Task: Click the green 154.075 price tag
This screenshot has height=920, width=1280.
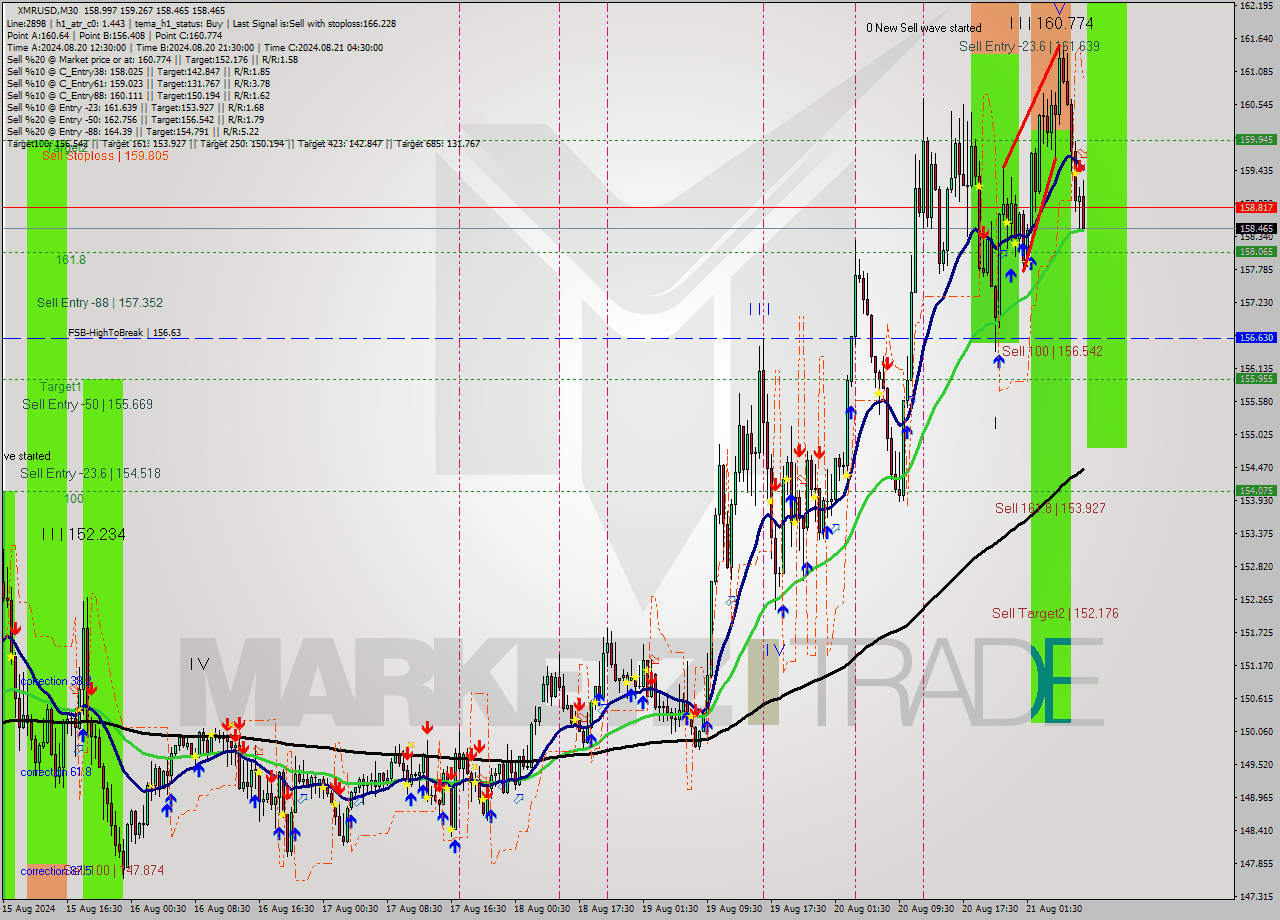Action: (x=1256, y=491)
